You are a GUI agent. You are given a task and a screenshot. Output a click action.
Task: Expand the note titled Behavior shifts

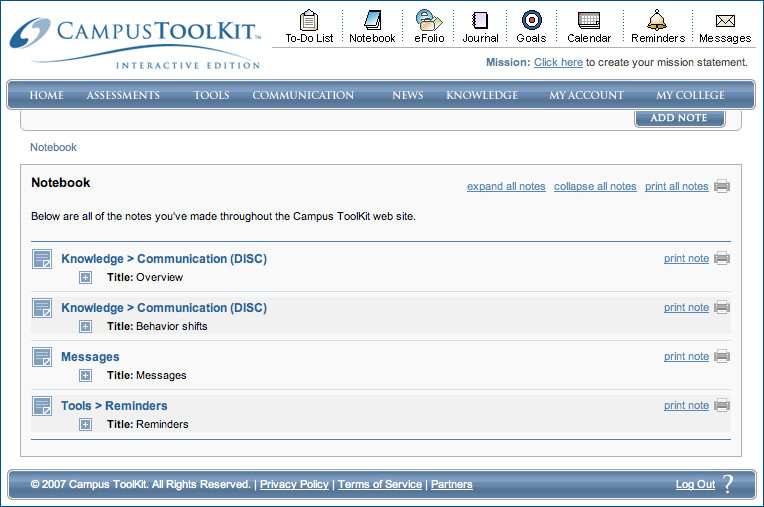pos(85,326)
